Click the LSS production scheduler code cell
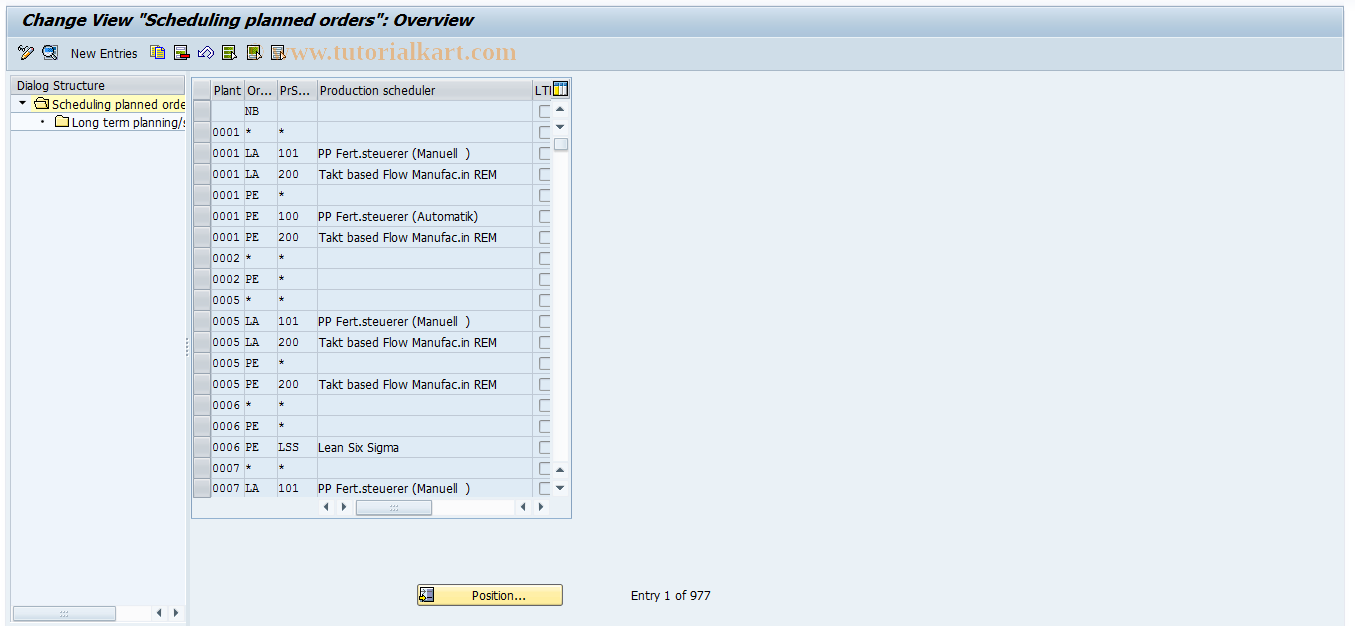This screenshot has width=1355, height=626. coord(297,447)
